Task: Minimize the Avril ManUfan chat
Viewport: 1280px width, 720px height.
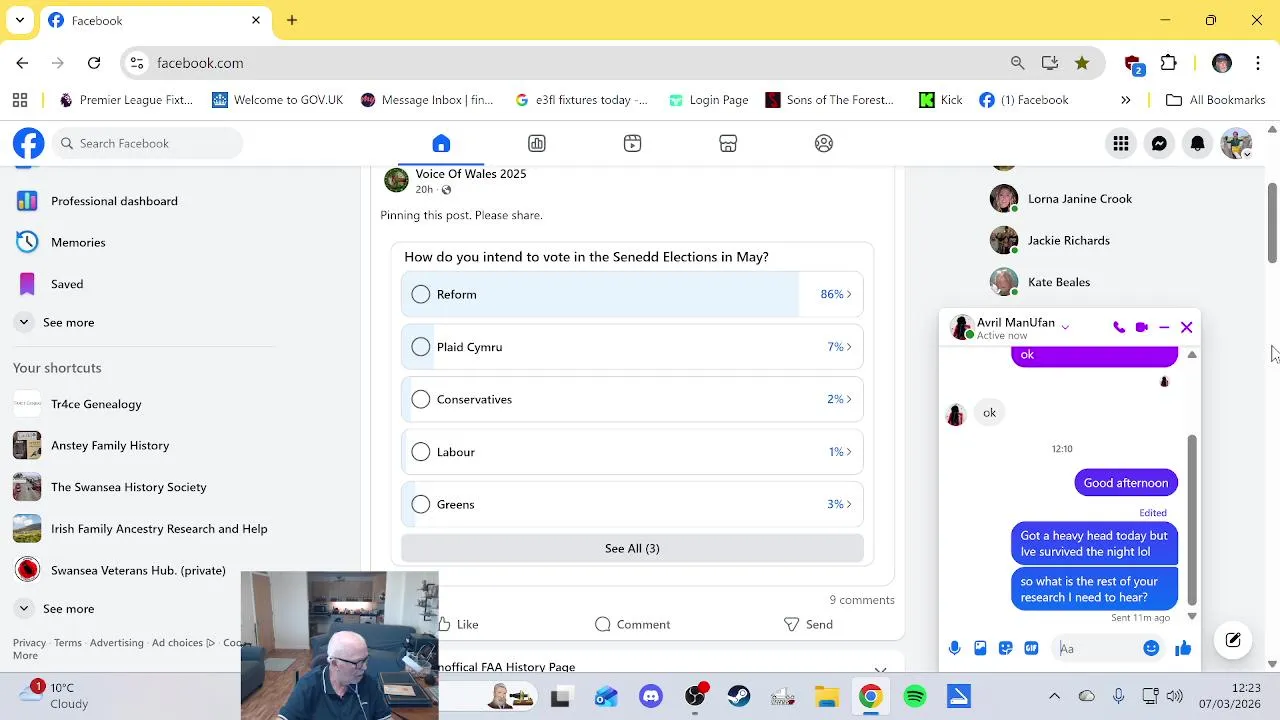Action: [x=1164, y=327]
